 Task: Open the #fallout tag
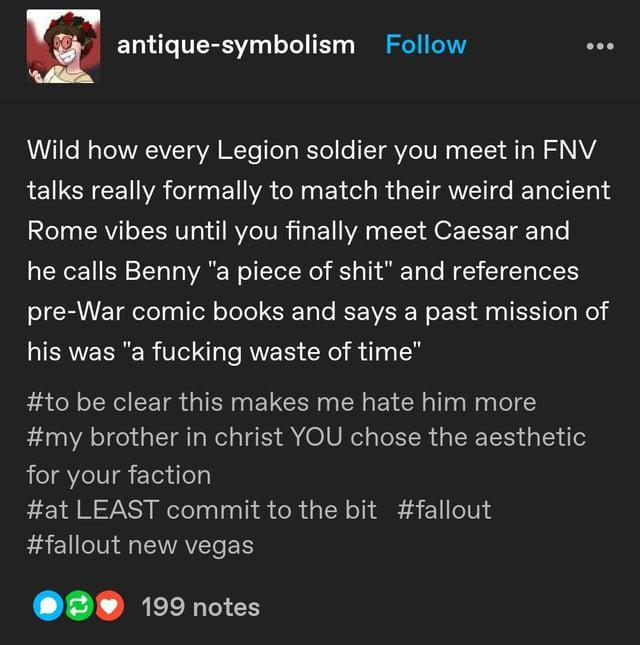click(444, 510)
